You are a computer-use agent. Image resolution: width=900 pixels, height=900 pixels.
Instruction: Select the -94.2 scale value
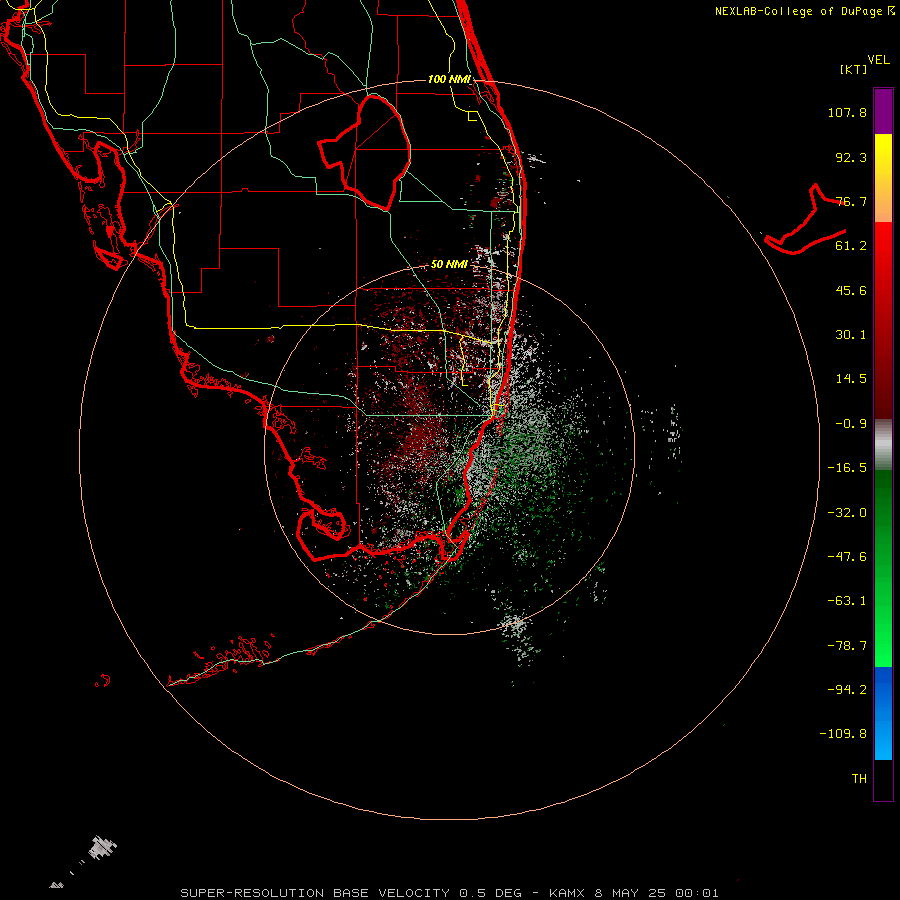pos(847,690)
